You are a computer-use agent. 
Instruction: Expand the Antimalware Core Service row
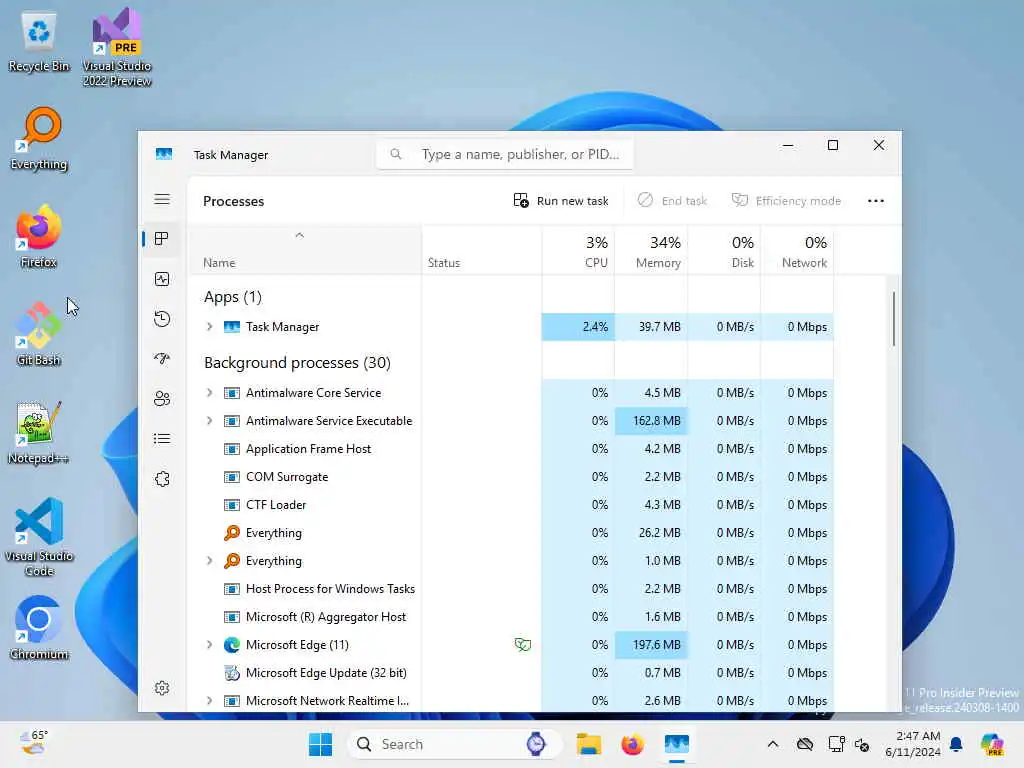pyautogui.click(x=210, y=392)
